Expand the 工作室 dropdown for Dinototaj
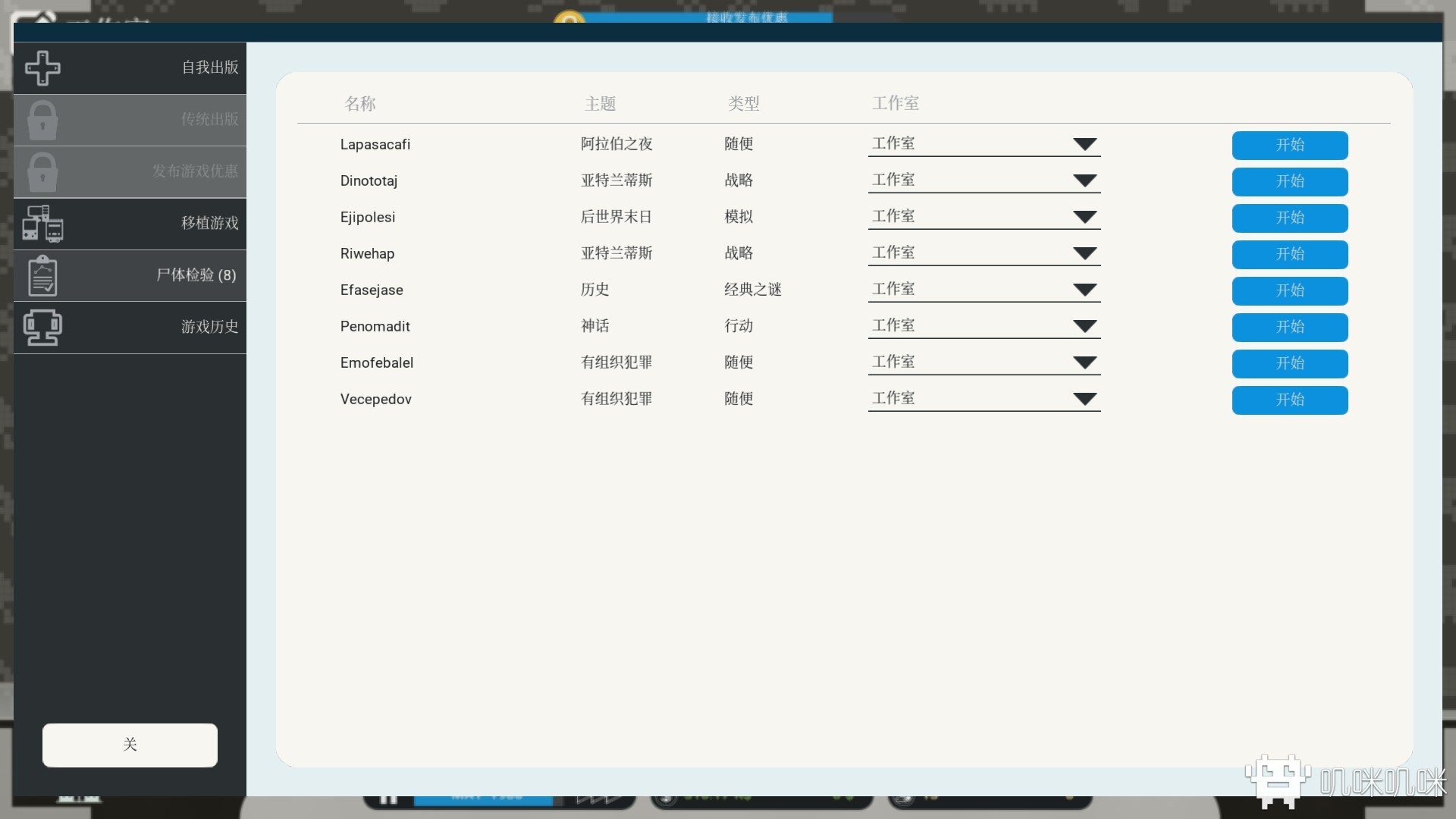Viewport: 1456px width, 819px height. click(x=984, y=180)
